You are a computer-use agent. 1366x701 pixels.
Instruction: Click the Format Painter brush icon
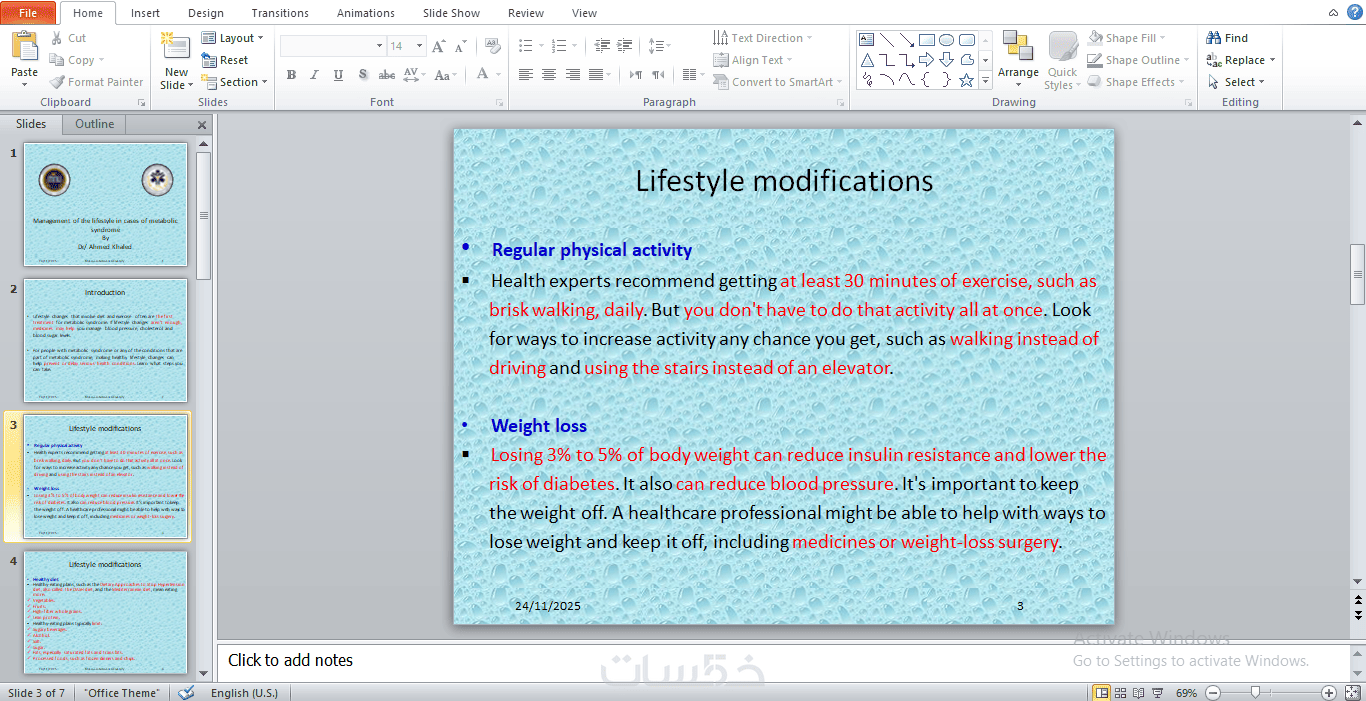[x=57, y=82]
